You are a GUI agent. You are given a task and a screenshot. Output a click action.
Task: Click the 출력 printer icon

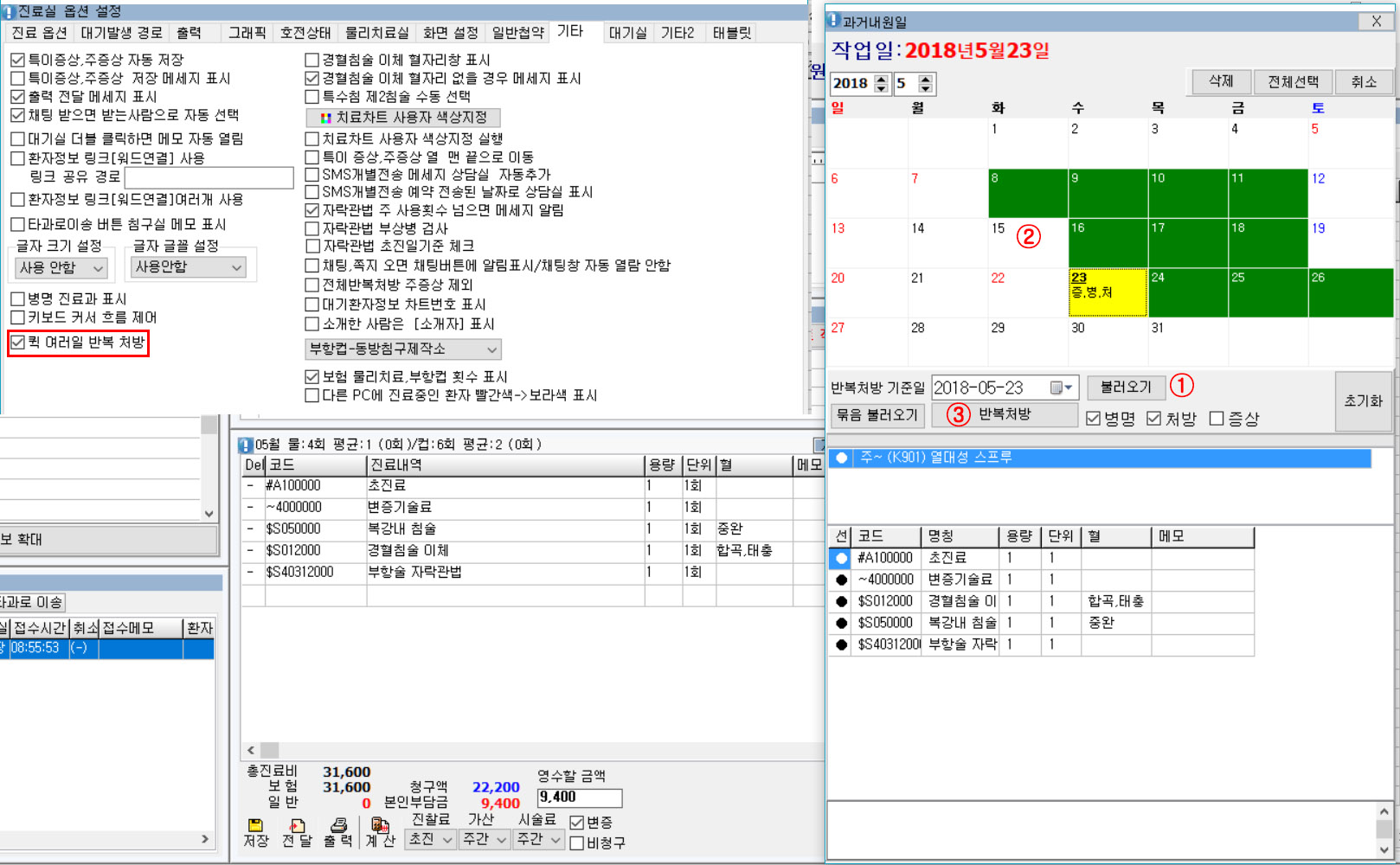tap(338, 826)
